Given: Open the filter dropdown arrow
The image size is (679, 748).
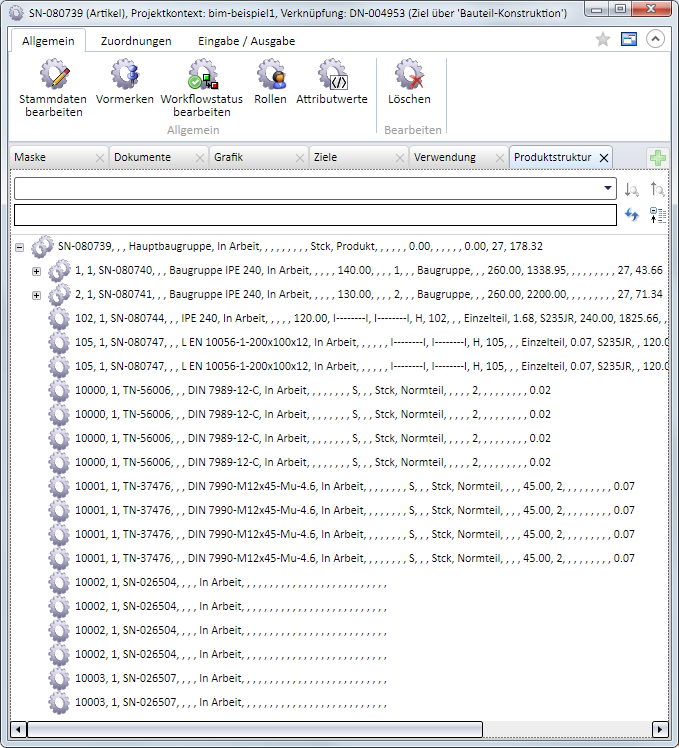Looking at the screenshot, I should 609,188.
